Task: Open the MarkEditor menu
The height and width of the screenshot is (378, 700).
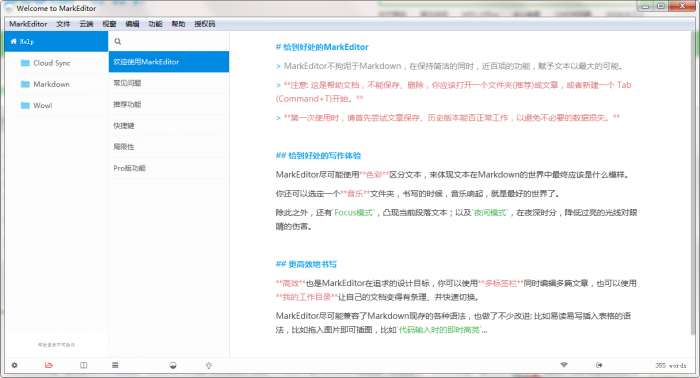Action: coord(28,24)
